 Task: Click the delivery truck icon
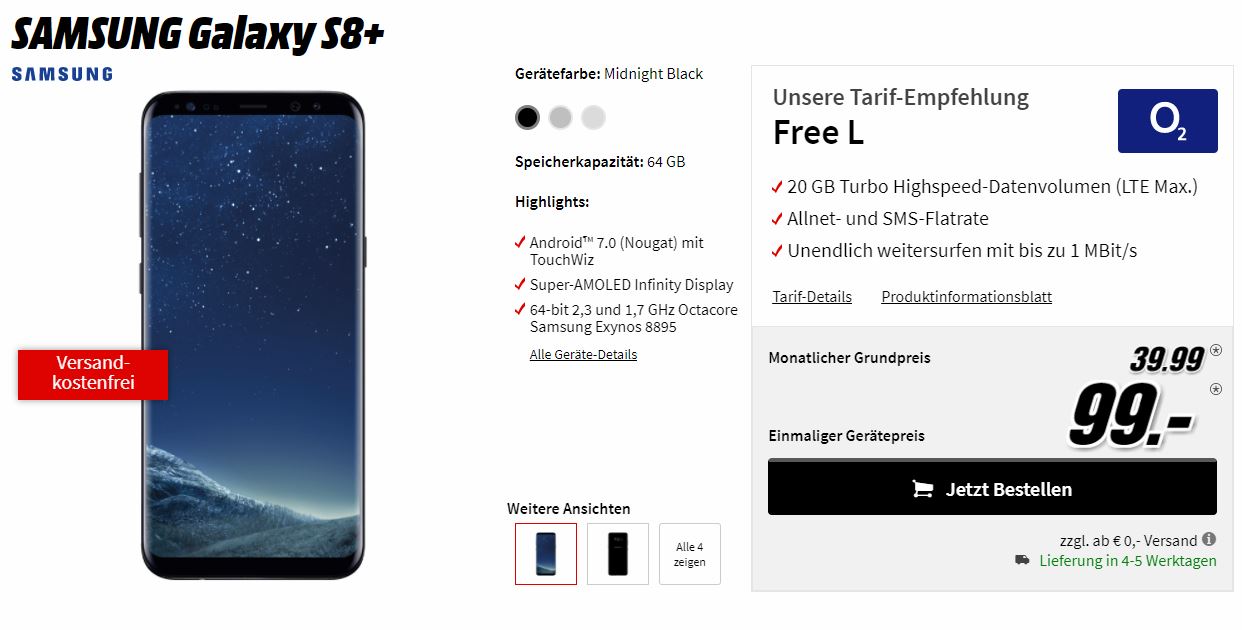click(x=1022, y=560)
